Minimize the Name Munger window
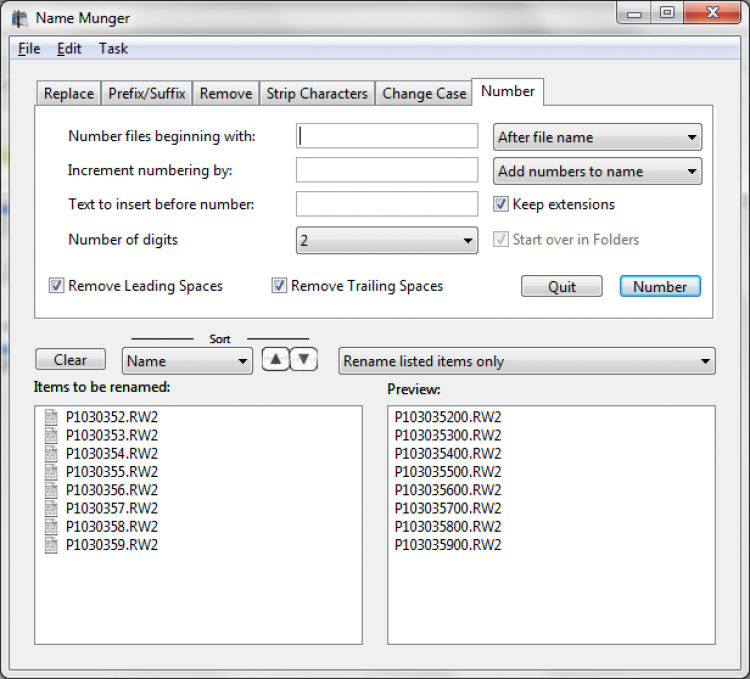 634,12
